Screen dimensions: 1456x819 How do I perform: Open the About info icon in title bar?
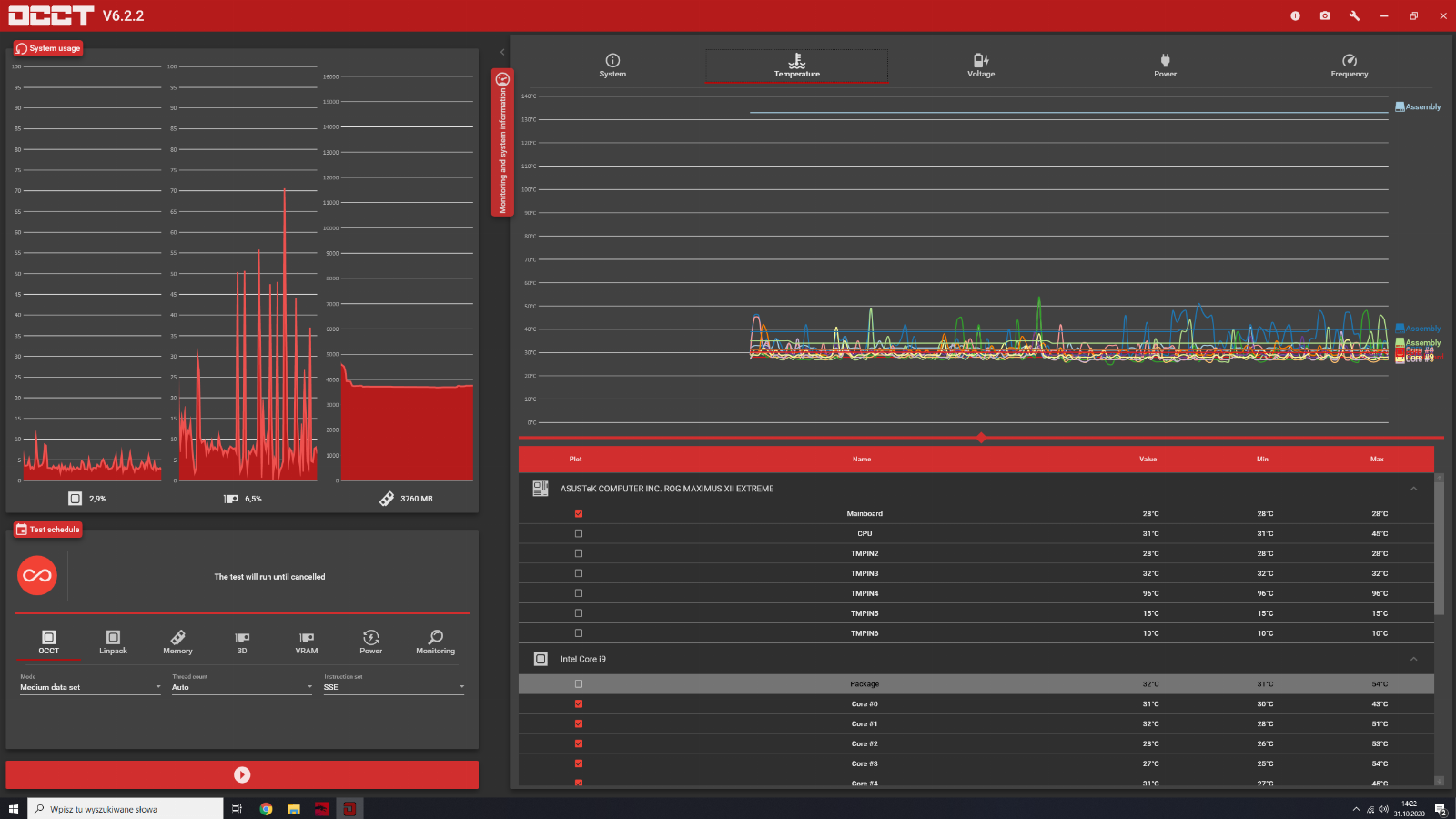1295,15
